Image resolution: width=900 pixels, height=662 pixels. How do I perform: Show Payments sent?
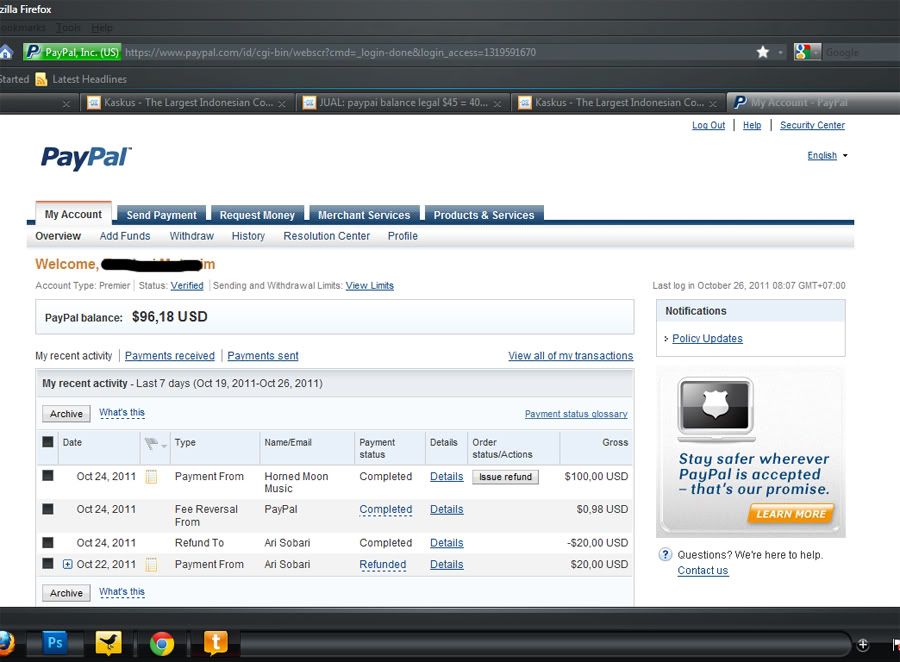(263, 355)
